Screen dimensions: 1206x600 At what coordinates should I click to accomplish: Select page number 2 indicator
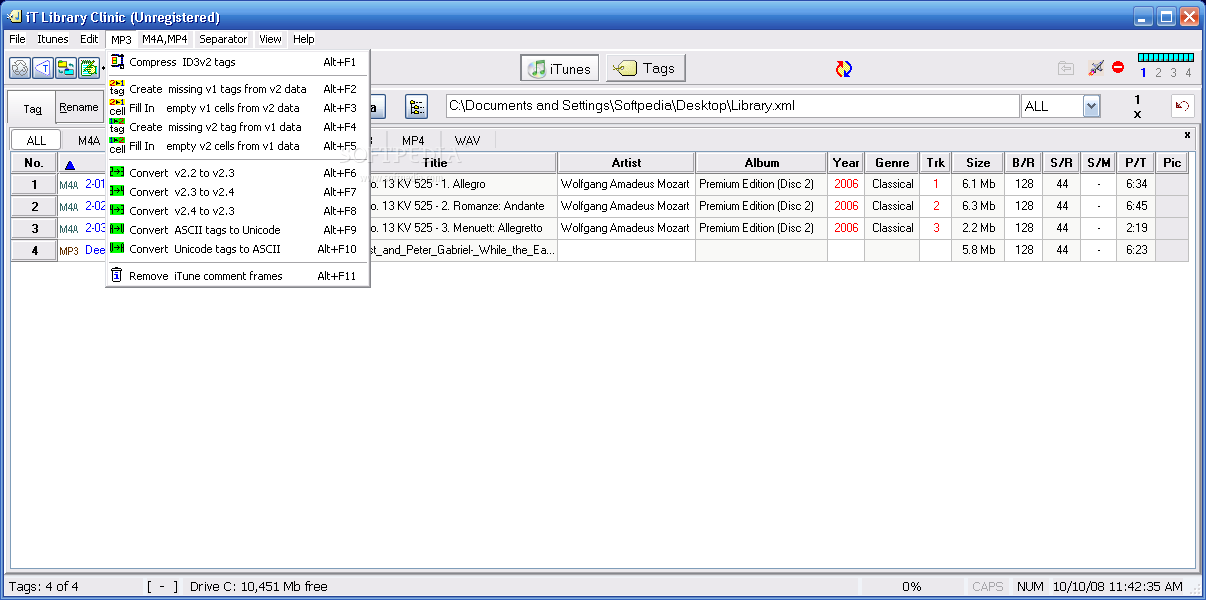1159,72
